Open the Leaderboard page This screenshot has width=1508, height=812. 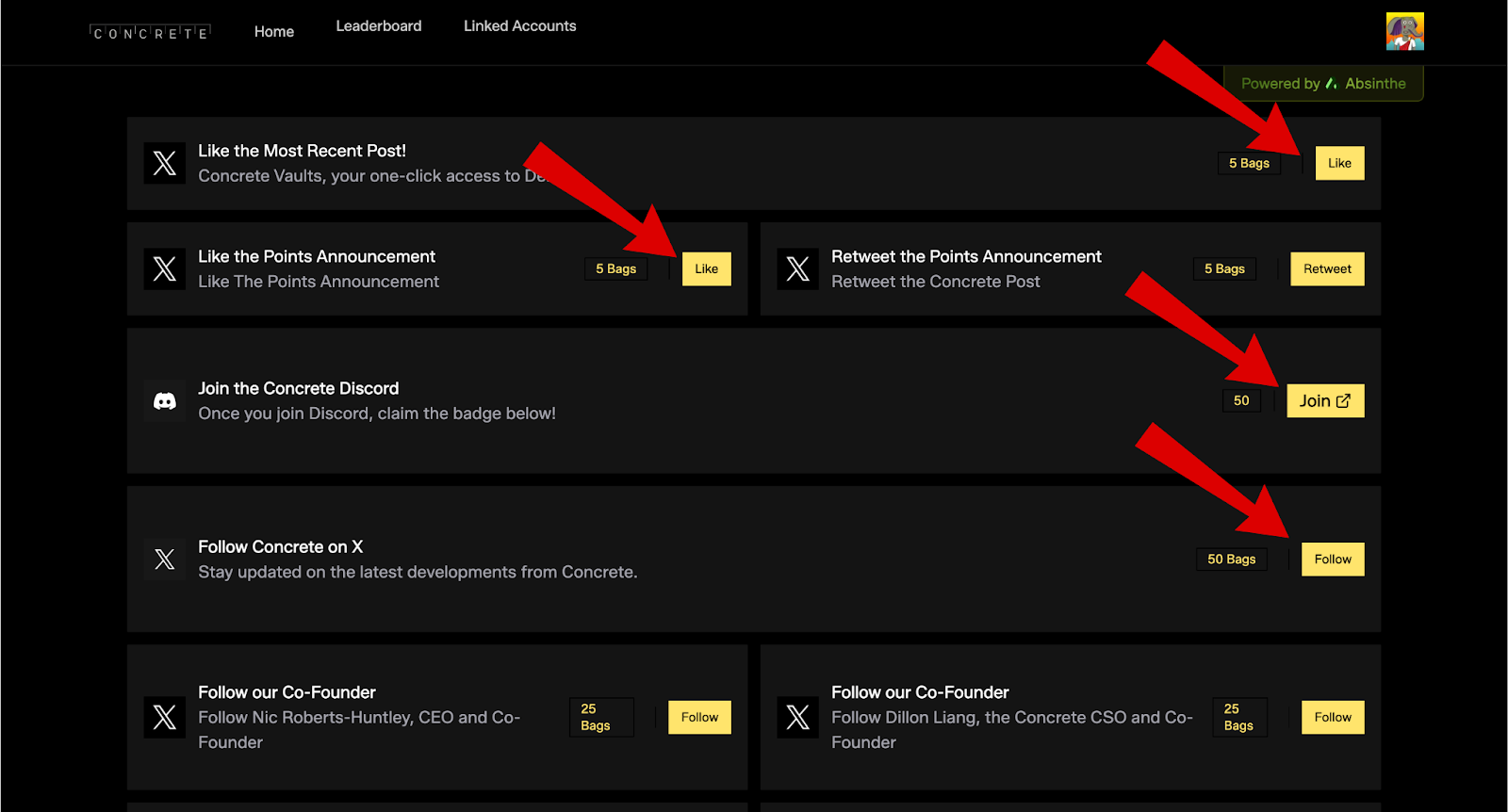click(379, 25)
